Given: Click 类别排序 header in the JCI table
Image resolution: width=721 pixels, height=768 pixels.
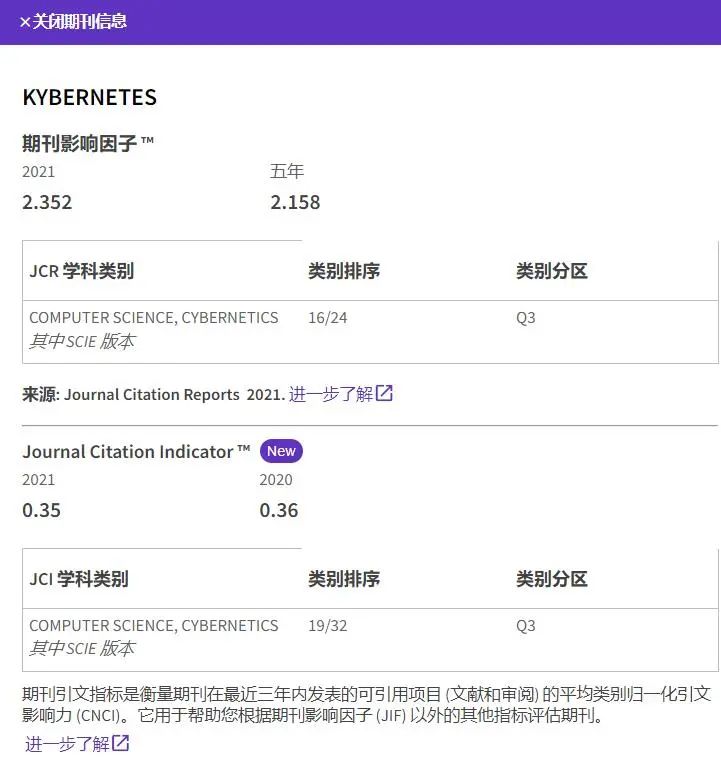Looking at the screenshot, I should [344, 578].
